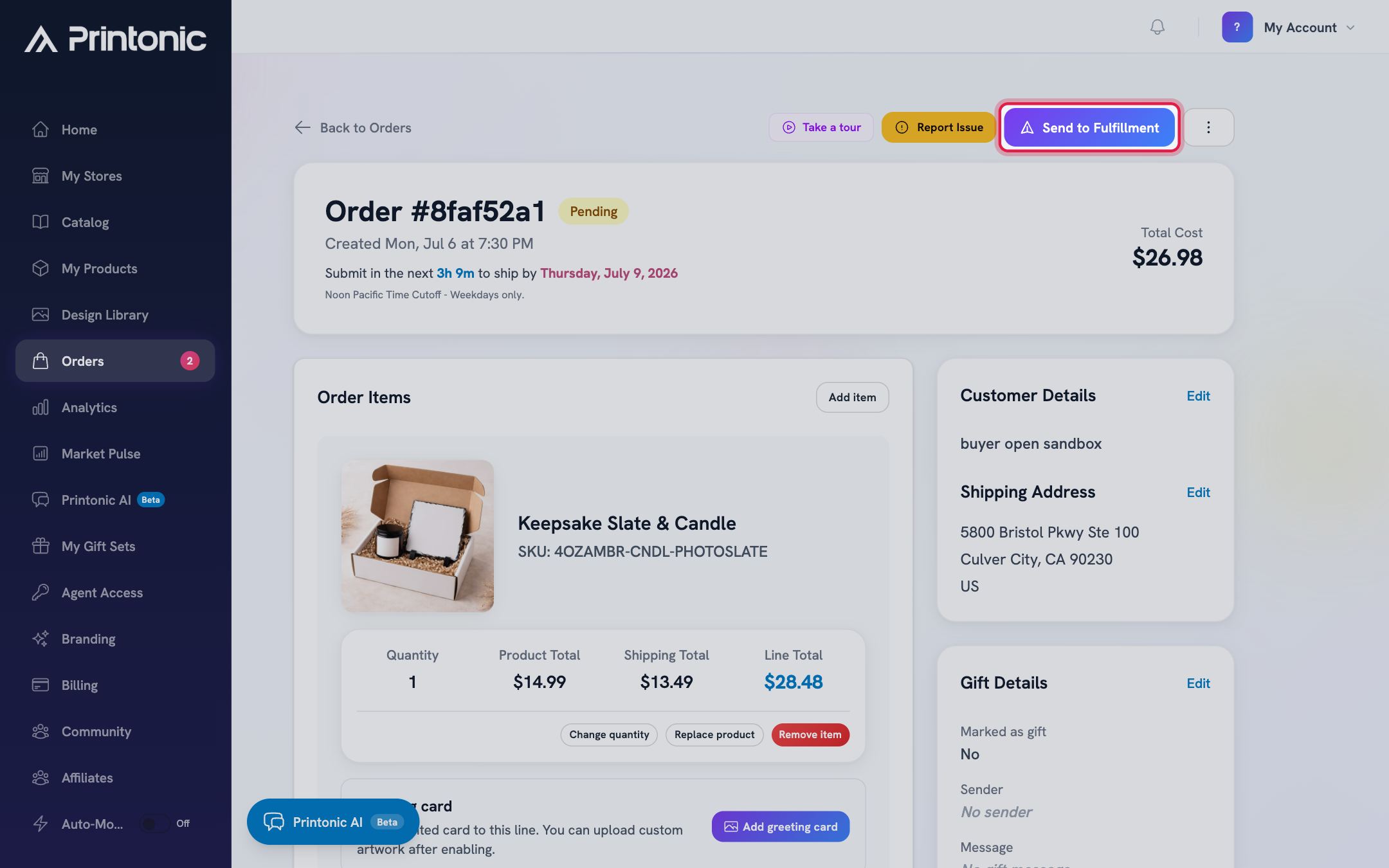Click 'buyer open sandbox' customer name
The height and width of the screenshot is (868, 1389).
(x=1031, y=444)
